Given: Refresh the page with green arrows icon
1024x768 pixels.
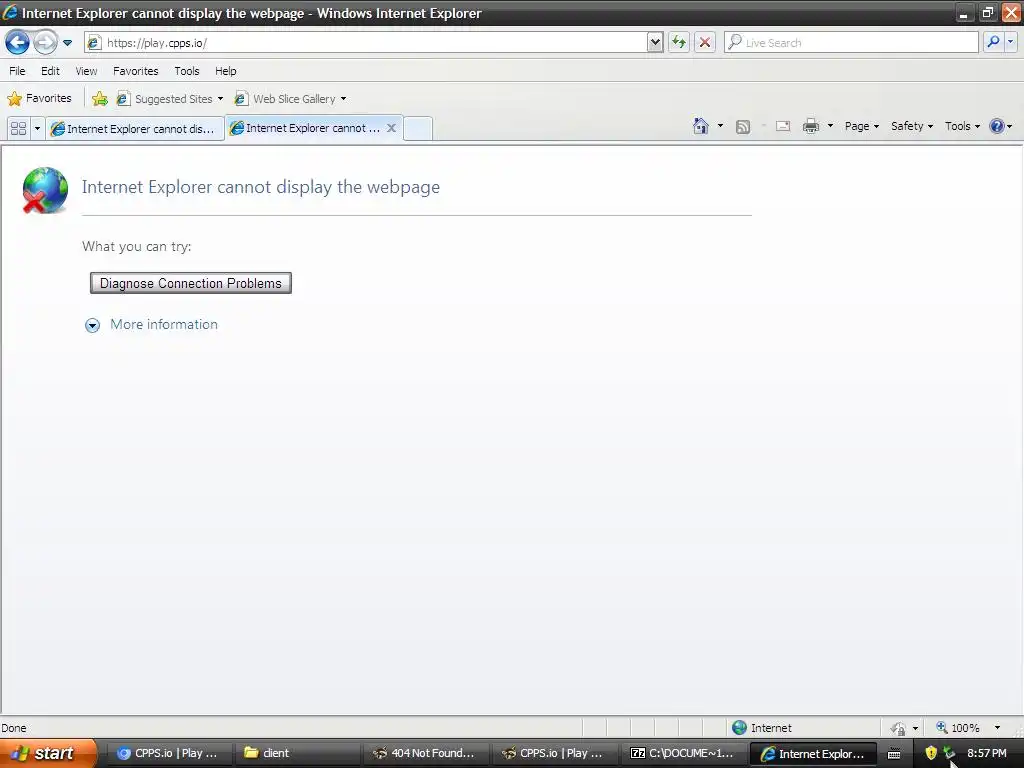Looking at the screenshot, I should click(x=679, y=42).
